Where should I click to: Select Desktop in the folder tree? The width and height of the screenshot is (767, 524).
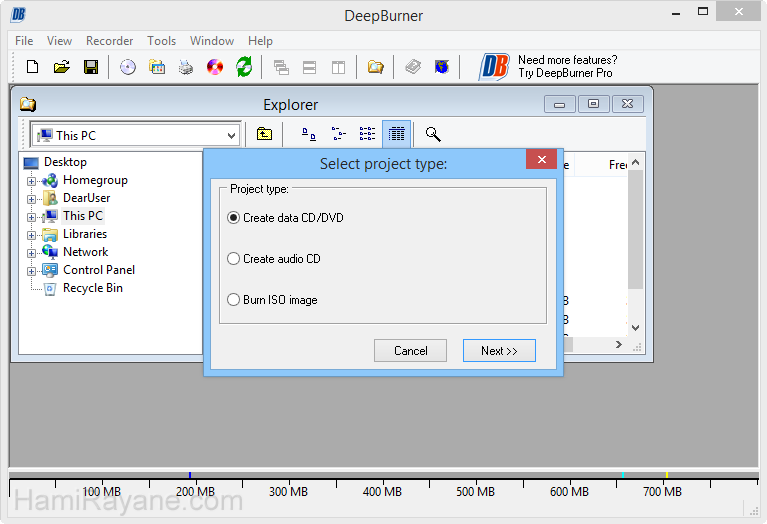click(x=65, y=162)
